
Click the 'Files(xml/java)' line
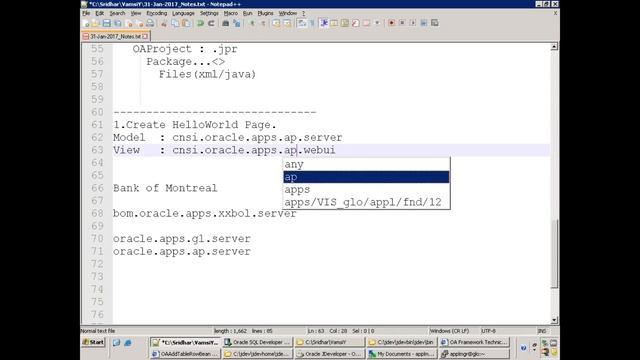click(207, 74)
